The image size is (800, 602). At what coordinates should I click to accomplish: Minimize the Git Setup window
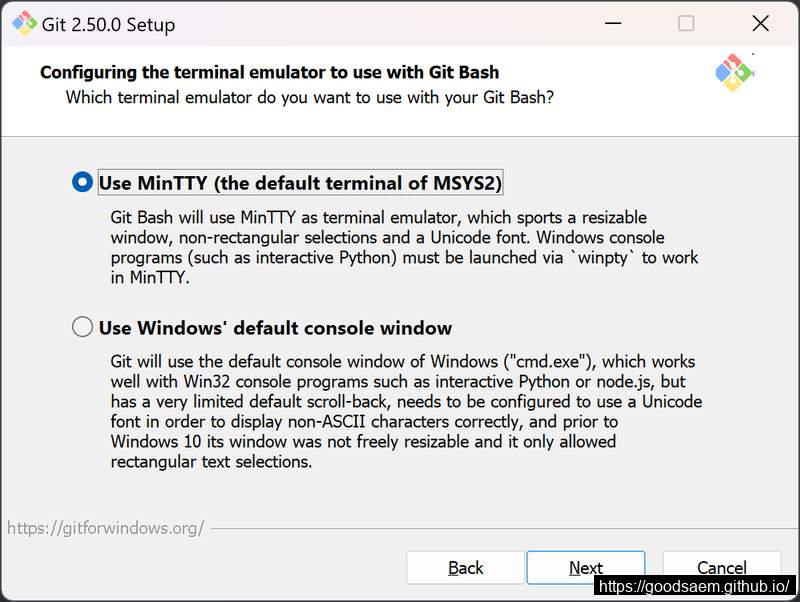pyautogui.click(x=613, y=23)
